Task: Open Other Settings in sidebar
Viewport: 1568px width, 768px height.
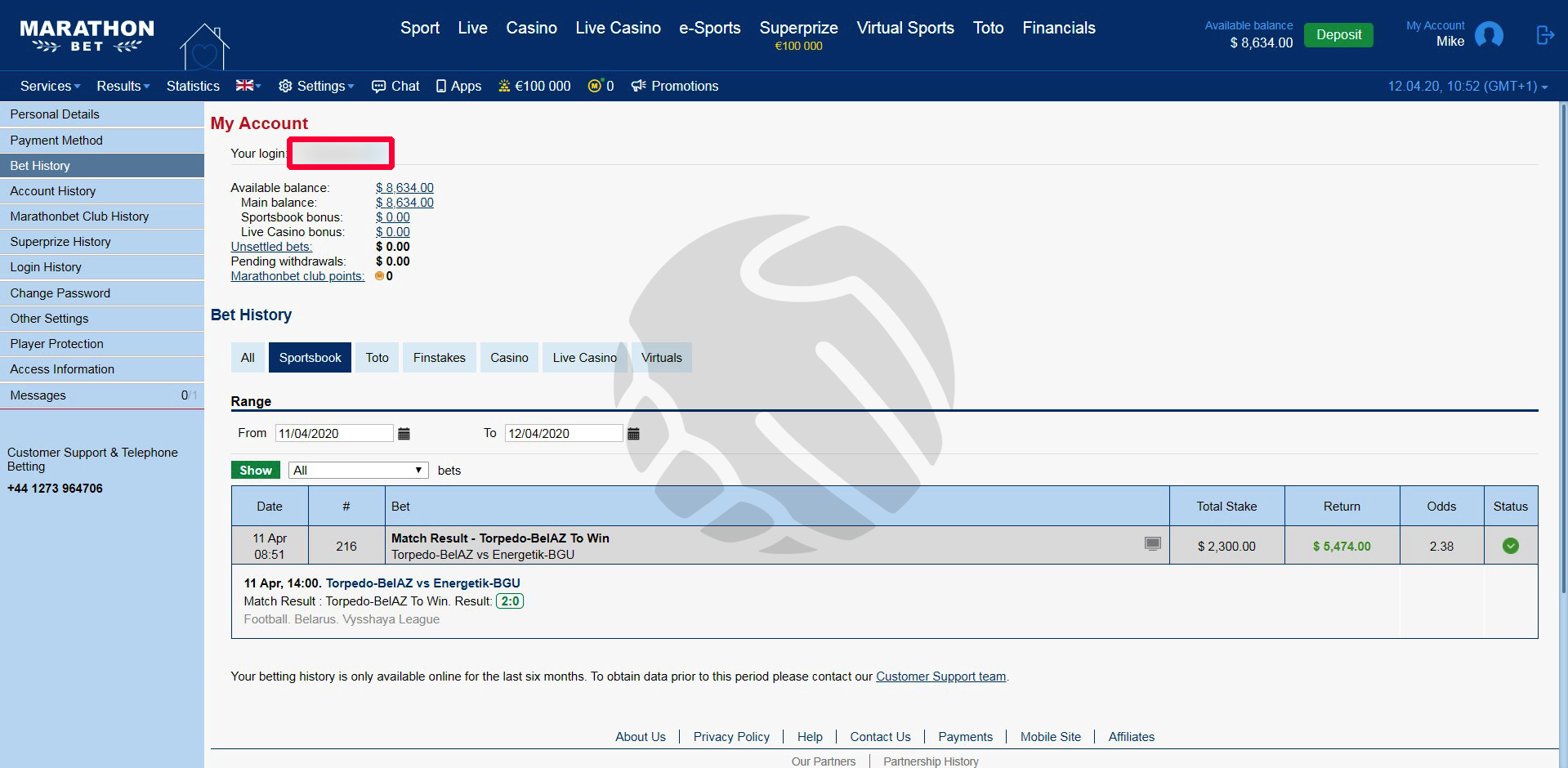Action: (x=102, y=318)
